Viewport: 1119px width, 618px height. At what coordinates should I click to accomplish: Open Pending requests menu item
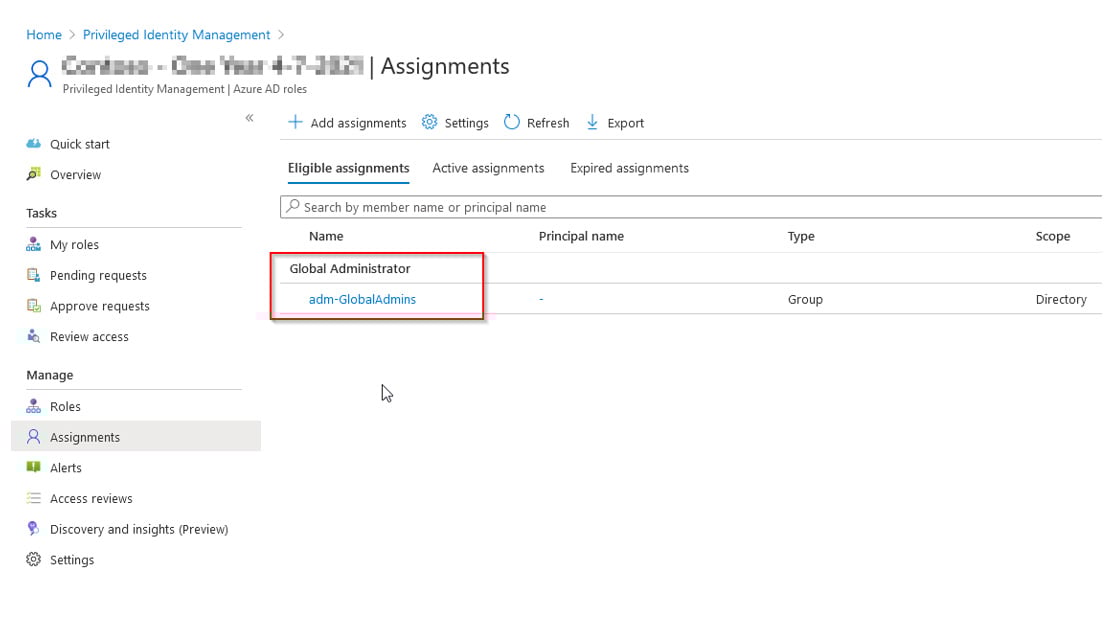[98, 275]
